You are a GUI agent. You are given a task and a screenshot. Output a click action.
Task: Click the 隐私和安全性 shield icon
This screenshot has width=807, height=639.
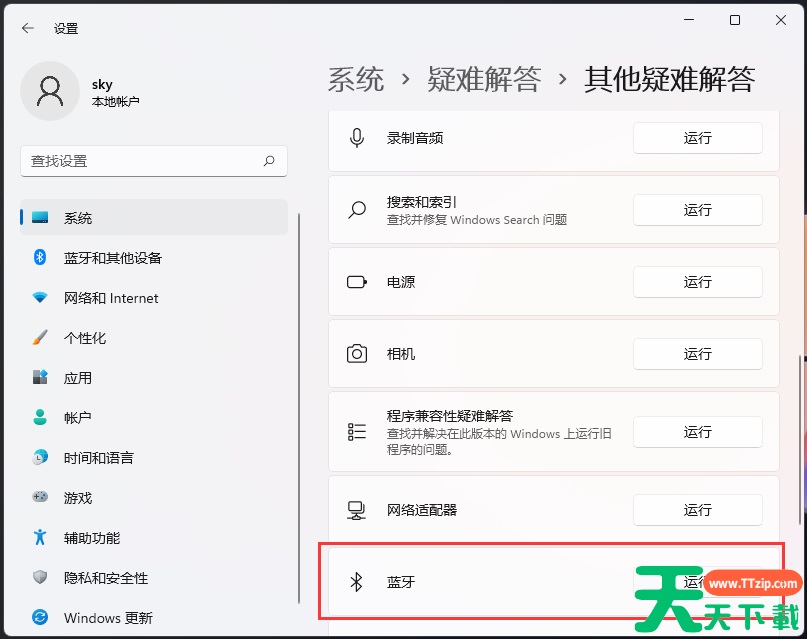tap(40, 578)
